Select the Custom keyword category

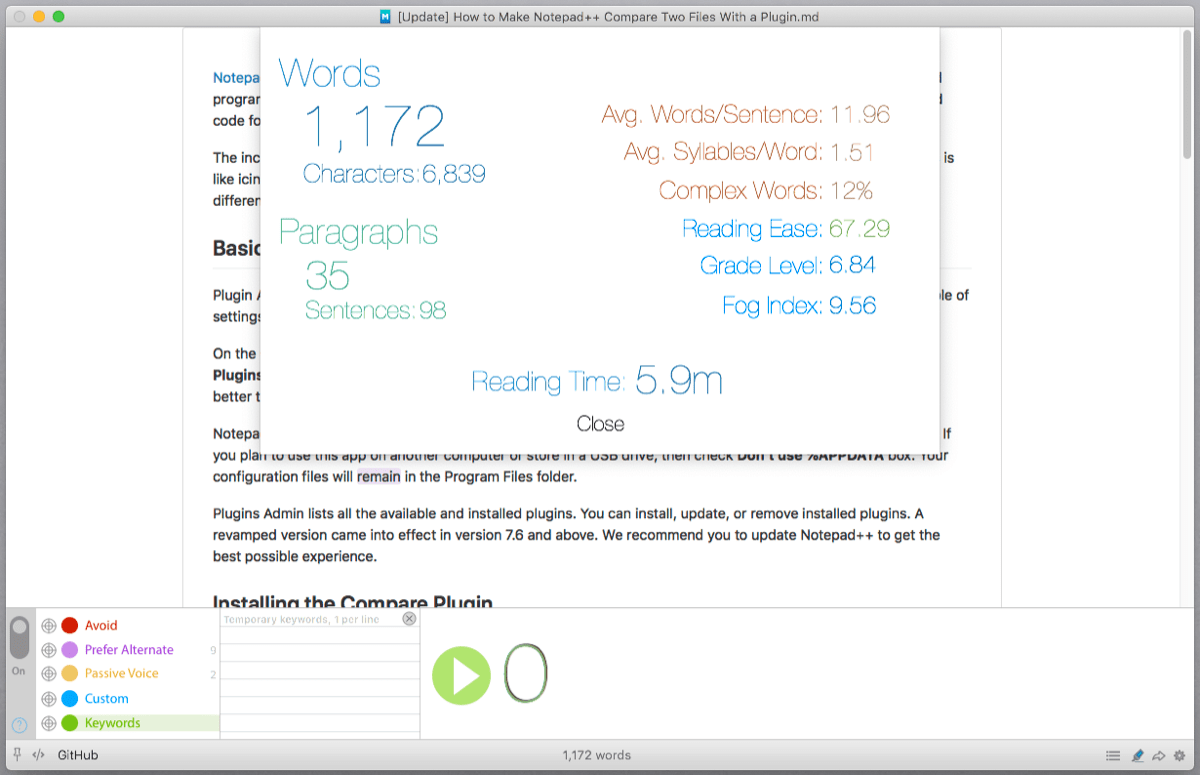click(106, 699)
